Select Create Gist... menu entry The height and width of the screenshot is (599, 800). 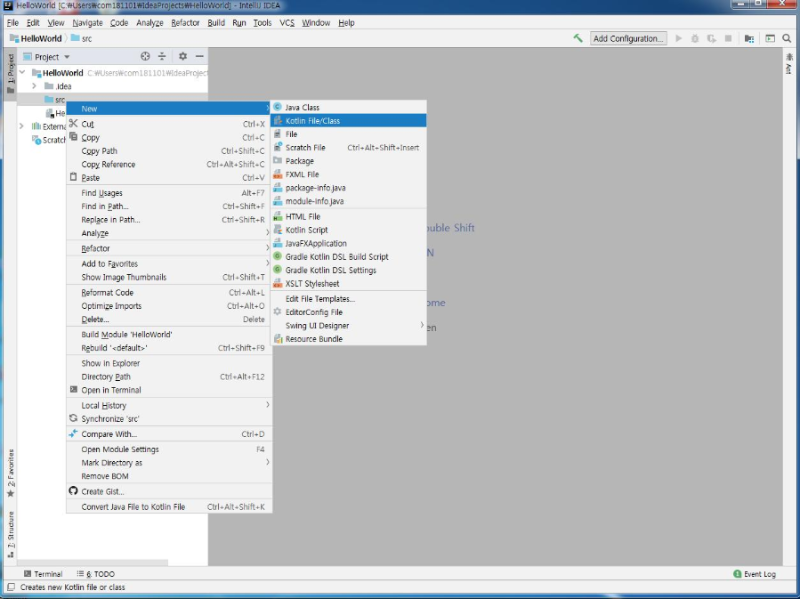tap(169, 491)
